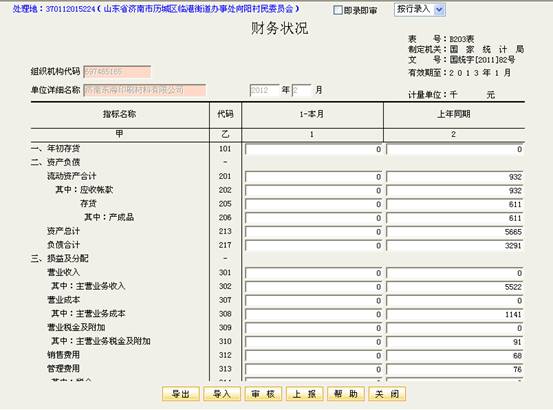Submit with the 上报 button
Image resolution: width=553 pixels, height=410 pixels.
(304, 394)
